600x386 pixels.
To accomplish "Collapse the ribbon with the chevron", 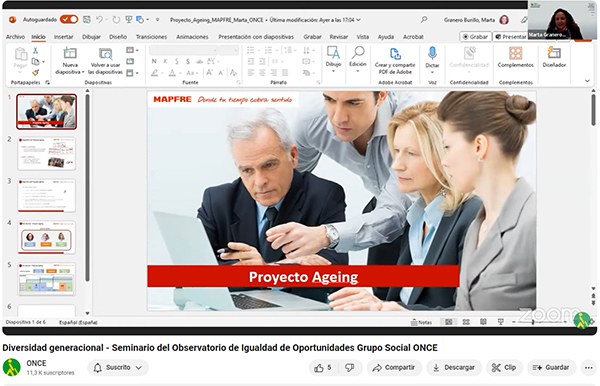I will pyautogui.click(x=587, y=81).
